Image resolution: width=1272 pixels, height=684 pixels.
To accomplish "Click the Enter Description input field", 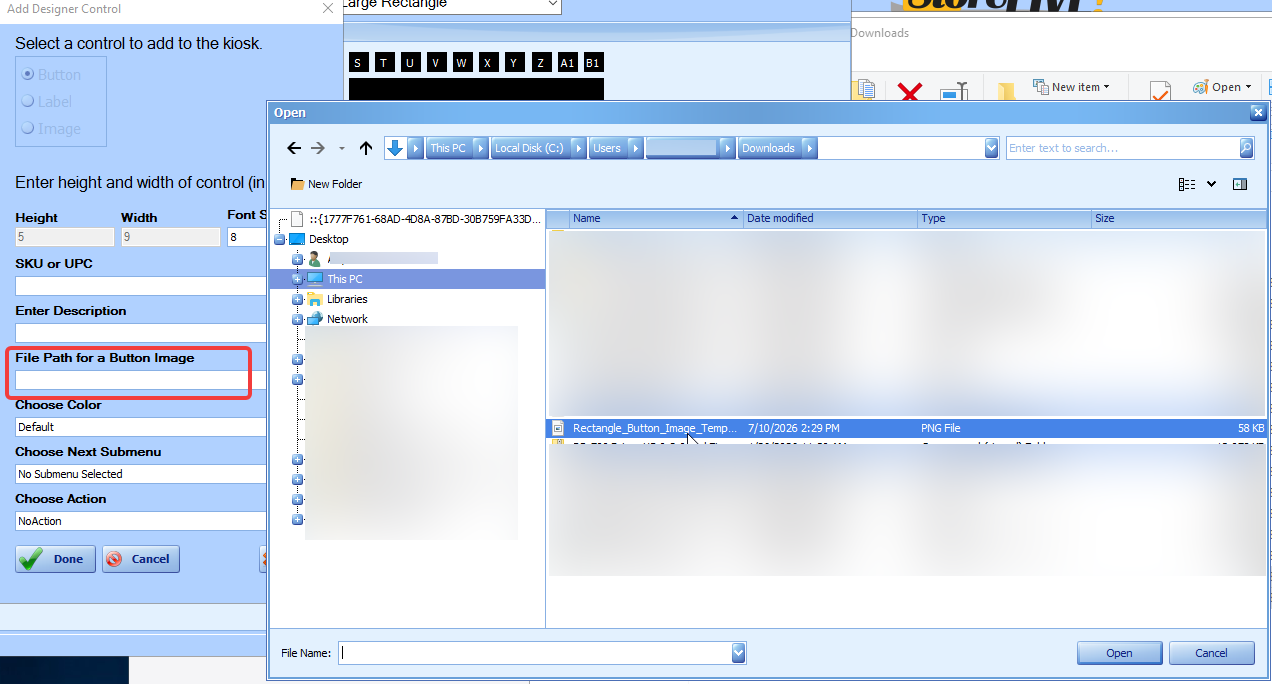I will (141, 333).
